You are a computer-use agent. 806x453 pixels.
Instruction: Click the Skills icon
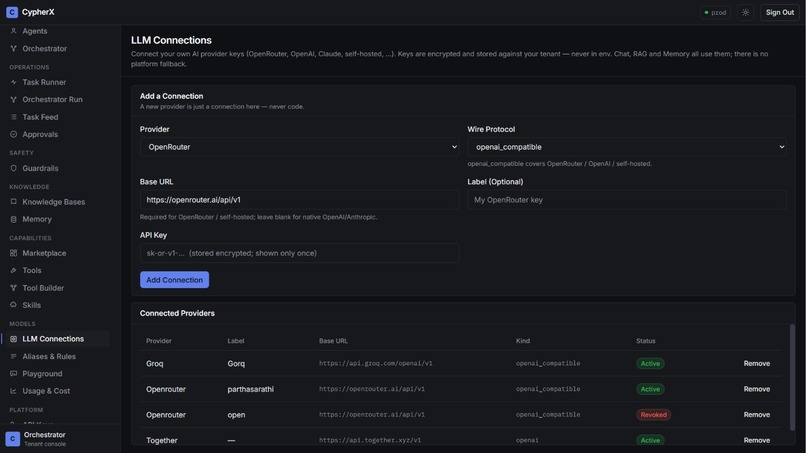[x=13, y=305]
